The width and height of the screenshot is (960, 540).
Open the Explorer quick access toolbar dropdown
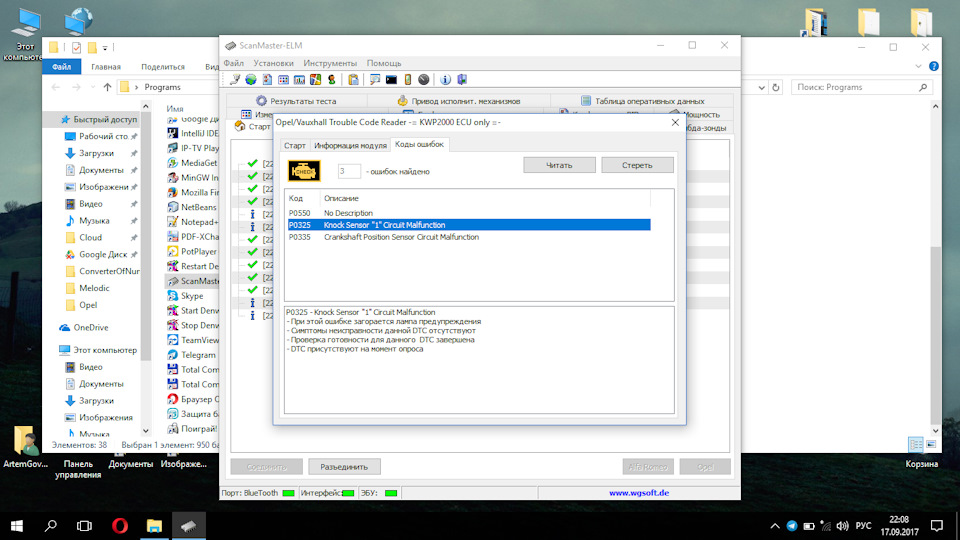[x=105, y=47]
